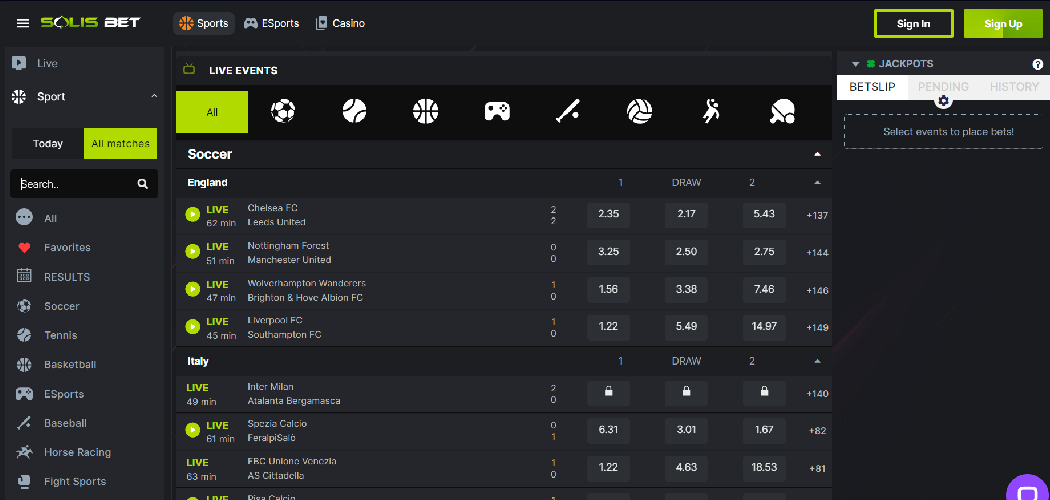This screenshot has width=1050, height=500.
Task: Switch to Today matches toggle
Action: pos(48,144)
